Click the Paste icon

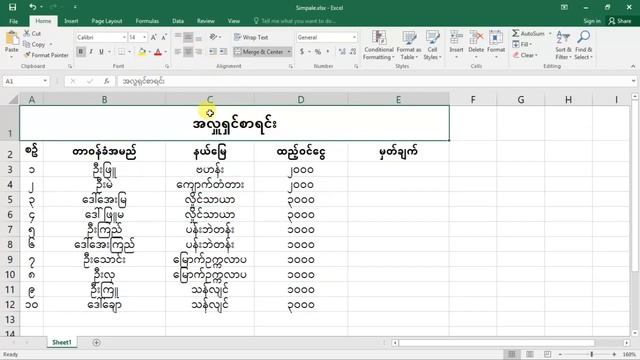(12, 39)
